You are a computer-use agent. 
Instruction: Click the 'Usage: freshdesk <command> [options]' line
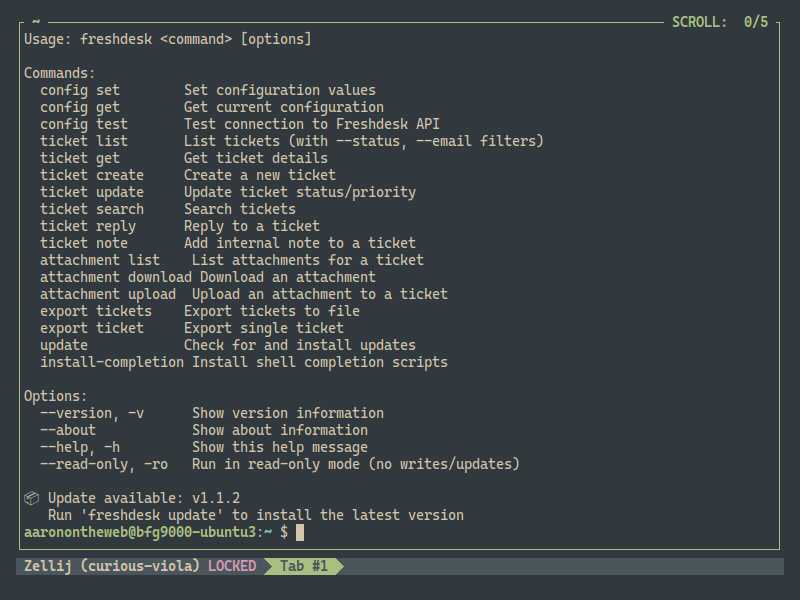point(168,39)
